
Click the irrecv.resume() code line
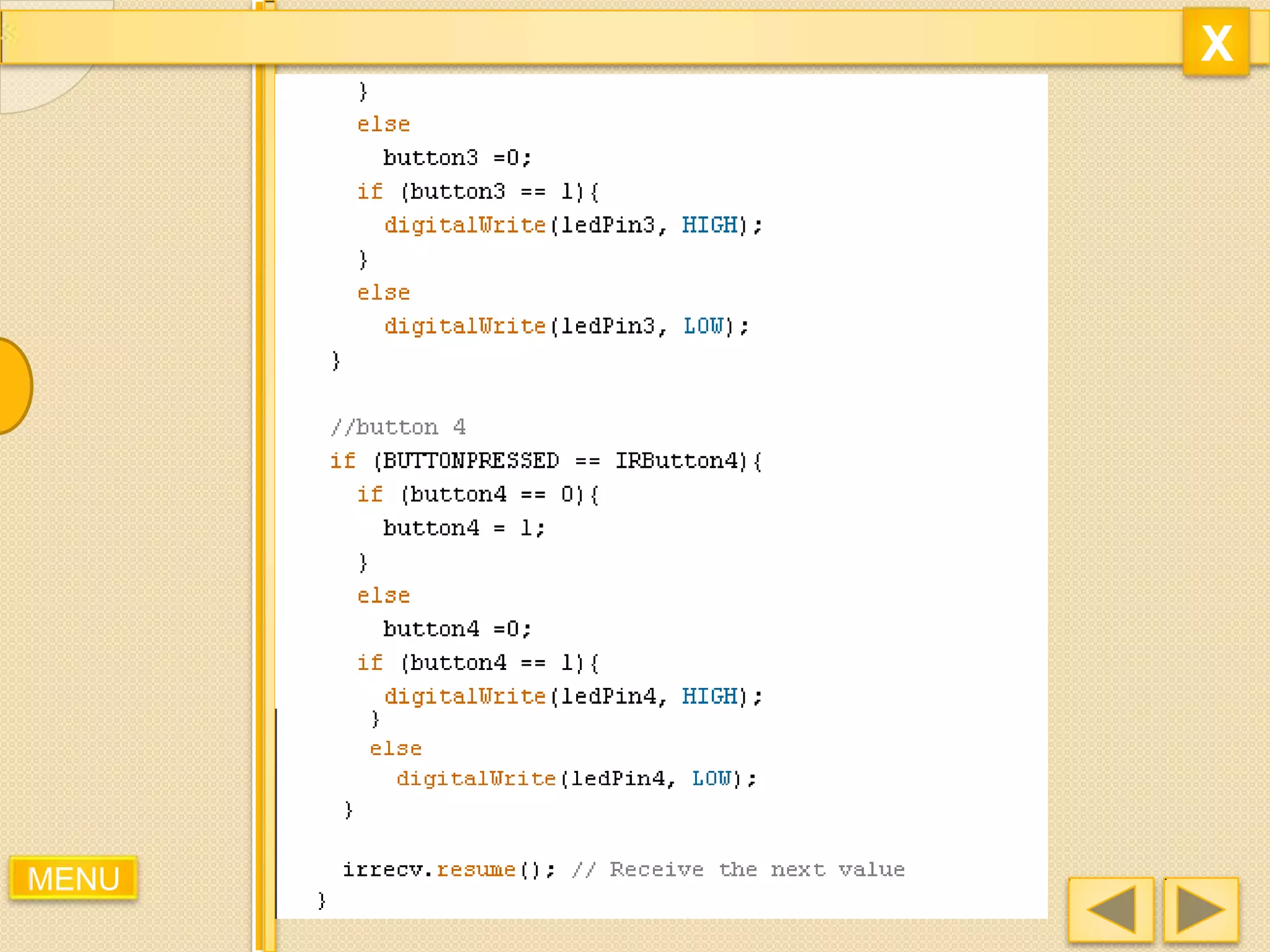pos(449,870)
